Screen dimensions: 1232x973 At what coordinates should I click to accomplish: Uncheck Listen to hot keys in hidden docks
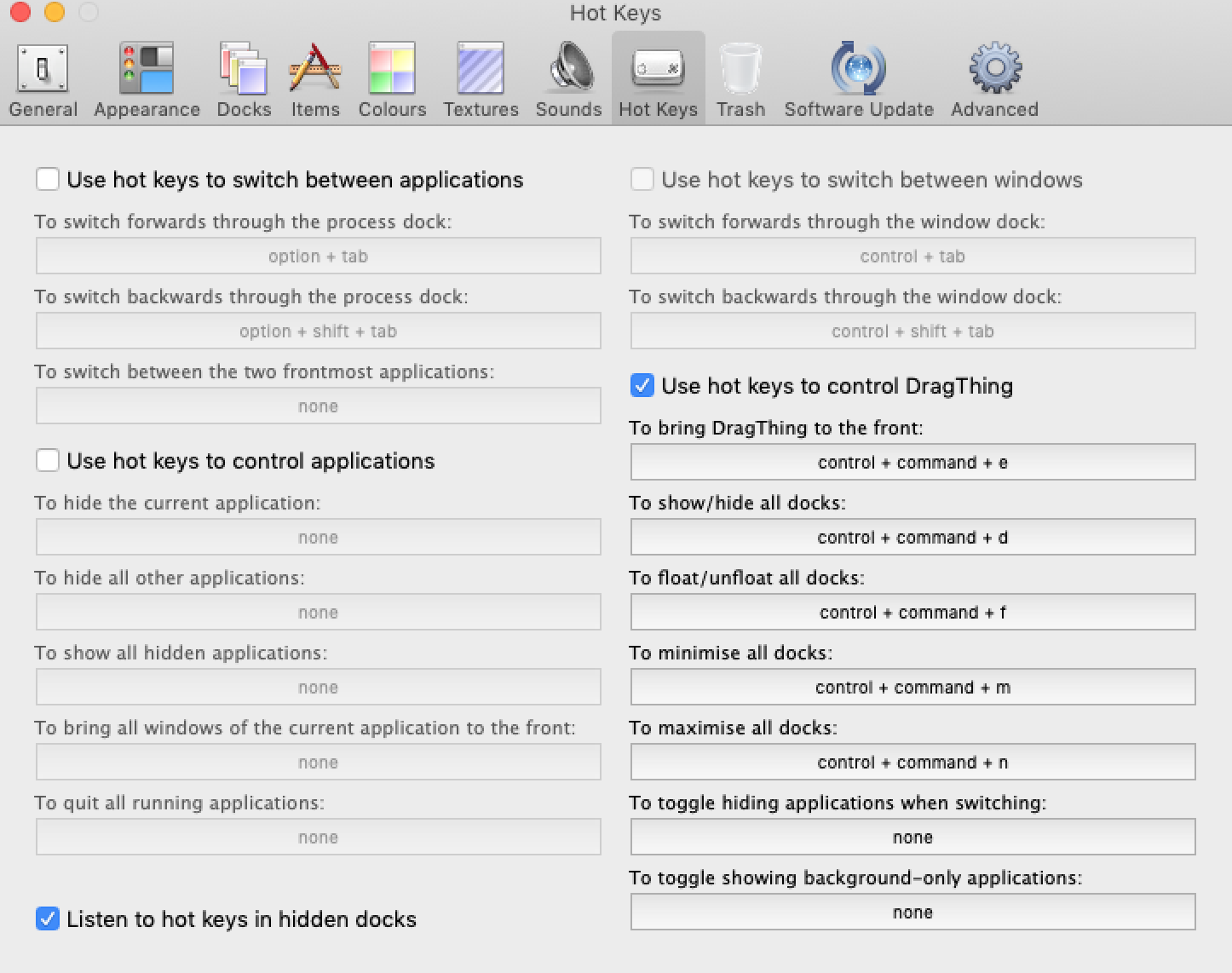(x=48, y=919)
